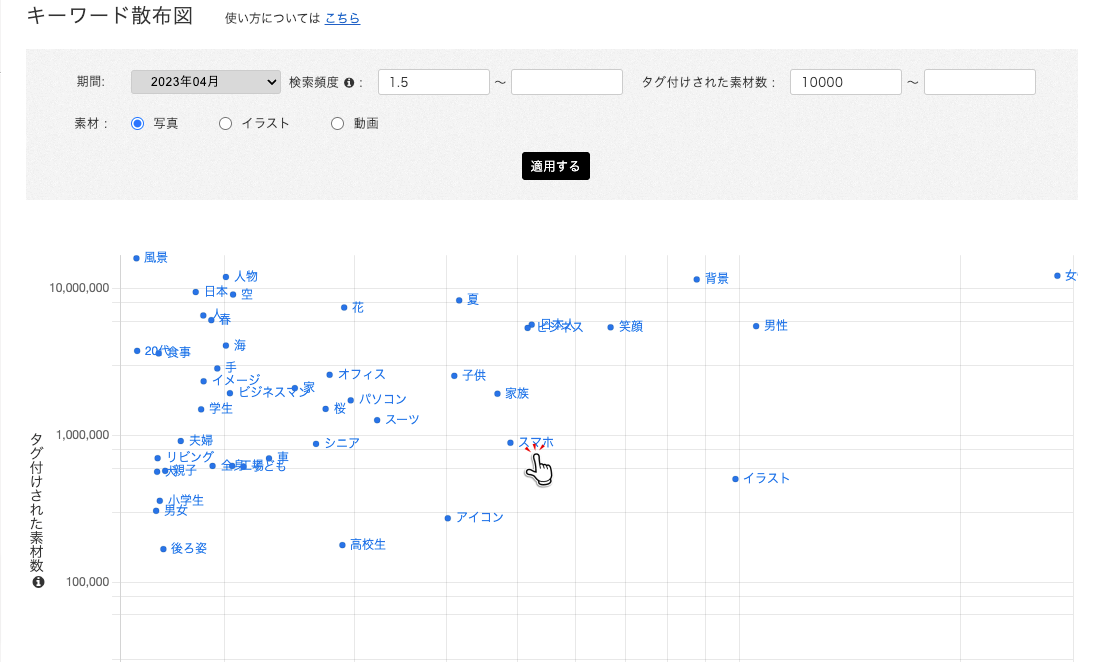Click the info icon below the y-axis label

point(38,582)
